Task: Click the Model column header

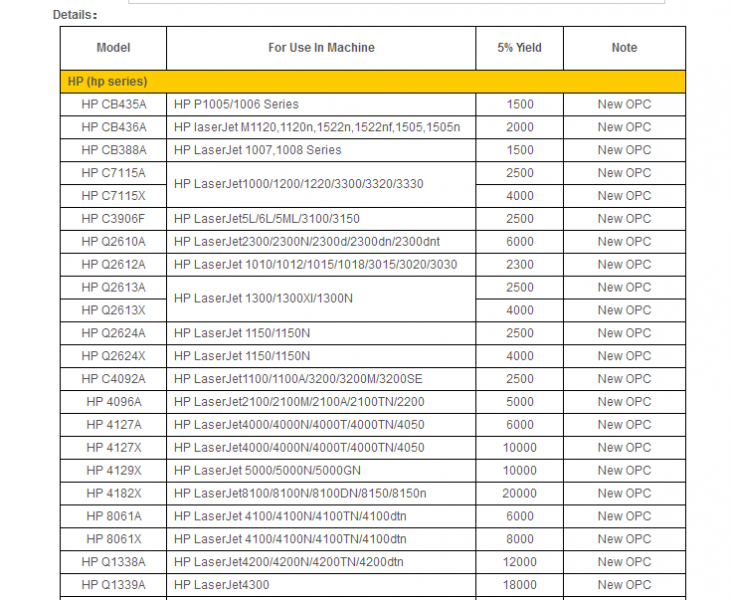Action: [113, 48]
